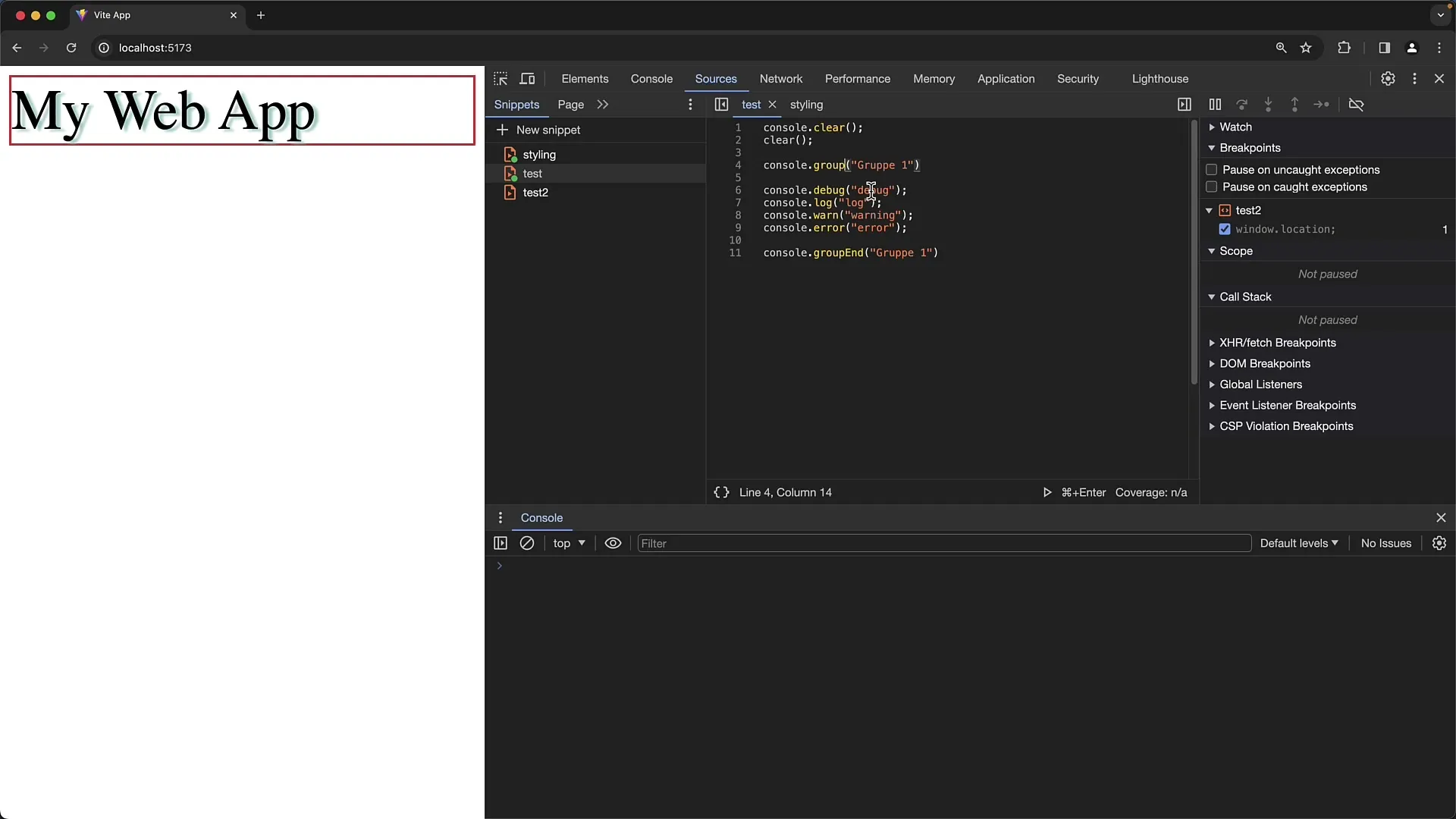Click the Run snippet button (▶)
1456x819 pixels.
click(1046, 492)
